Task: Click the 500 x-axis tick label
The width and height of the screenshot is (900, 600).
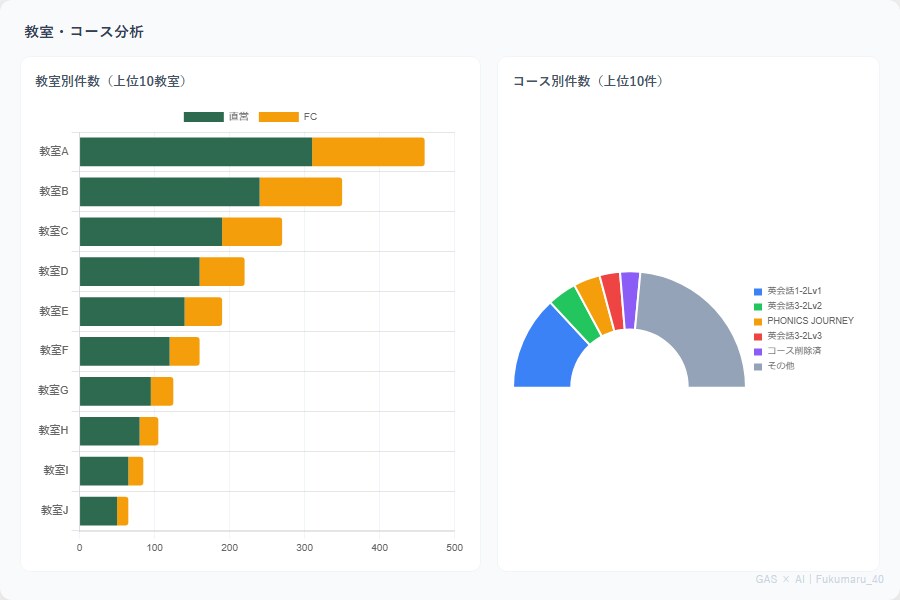Action: [x=455, y=548]
